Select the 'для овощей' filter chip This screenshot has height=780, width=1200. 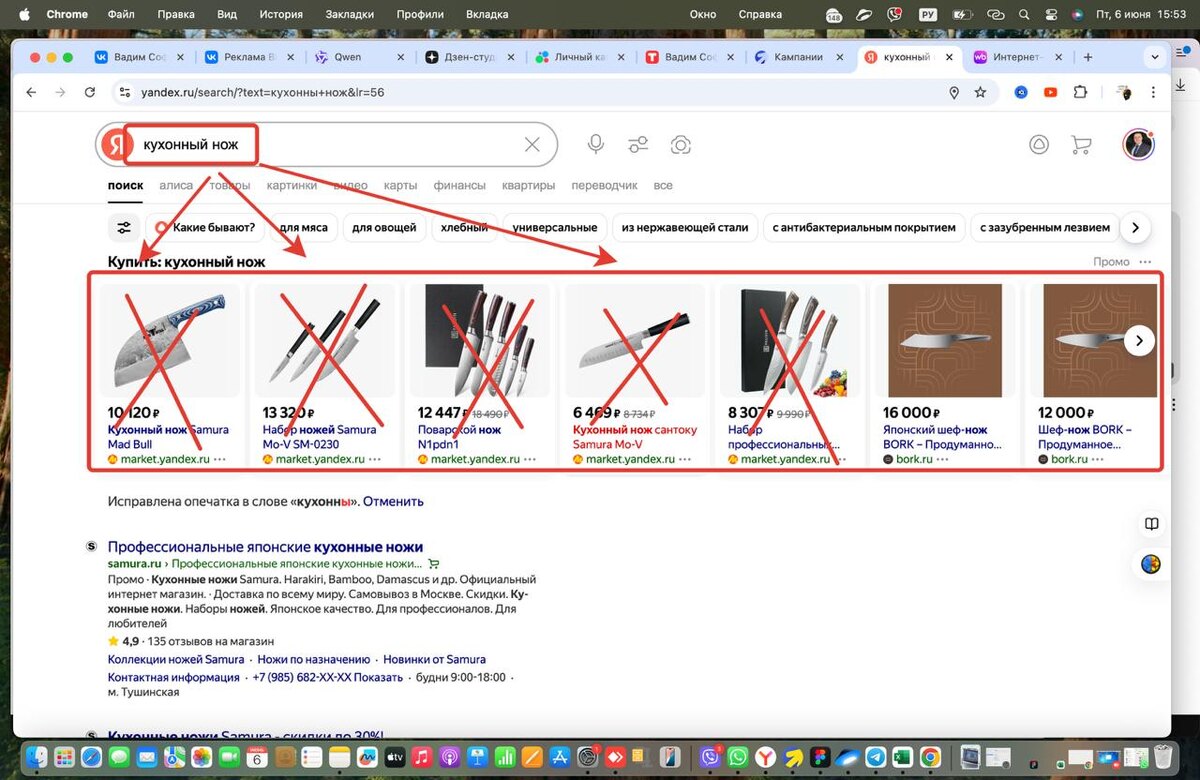(384, 228)
